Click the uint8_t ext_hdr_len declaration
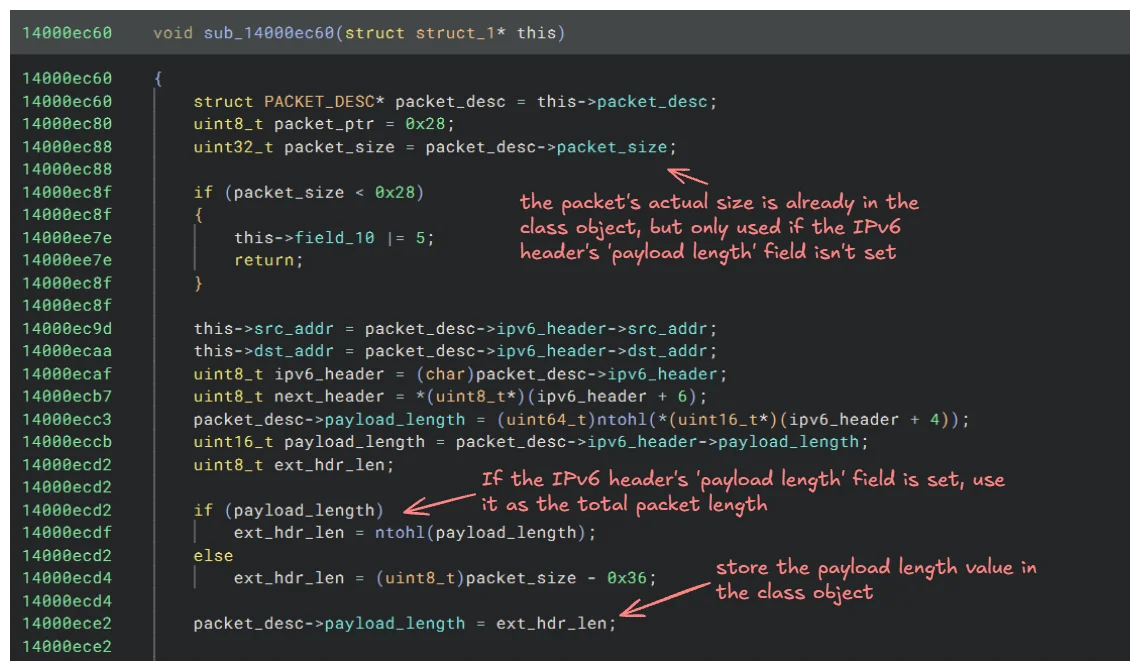Screen dimensions: 1140x671 [294, 465]
